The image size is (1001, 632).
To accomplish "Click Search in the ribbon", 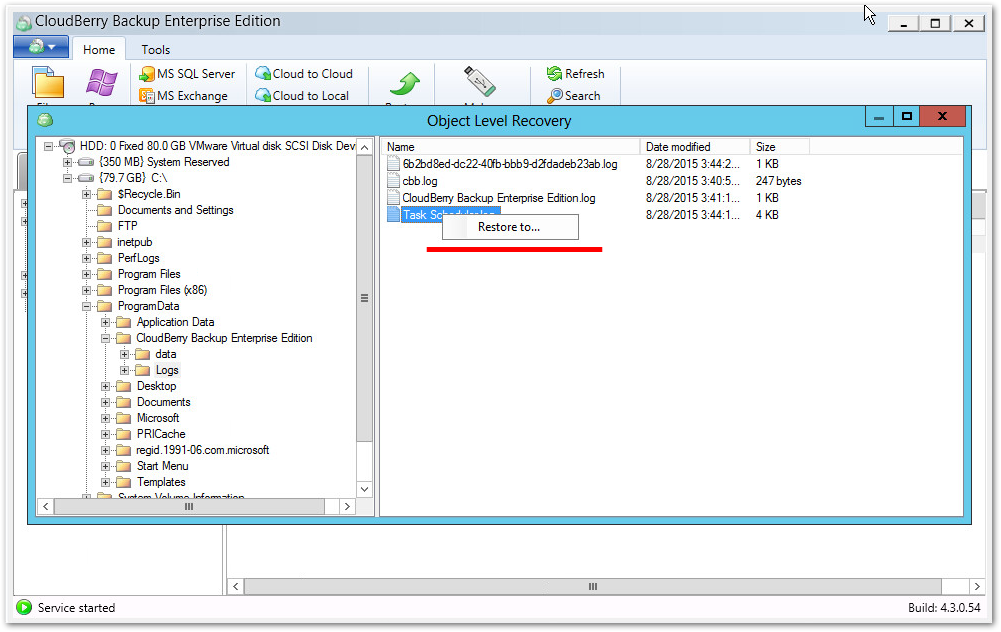I will click(x=573, y=96).
